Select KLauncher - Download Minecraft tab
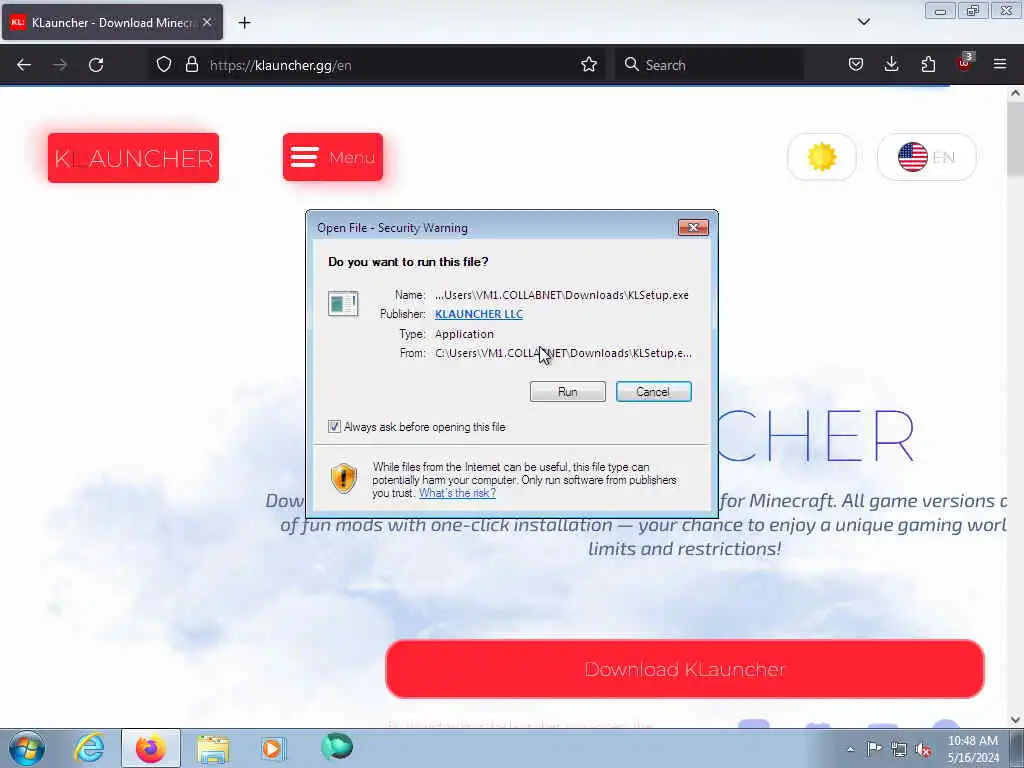The height and width of the screenshot is (768, 1024). tap(112, 22)
